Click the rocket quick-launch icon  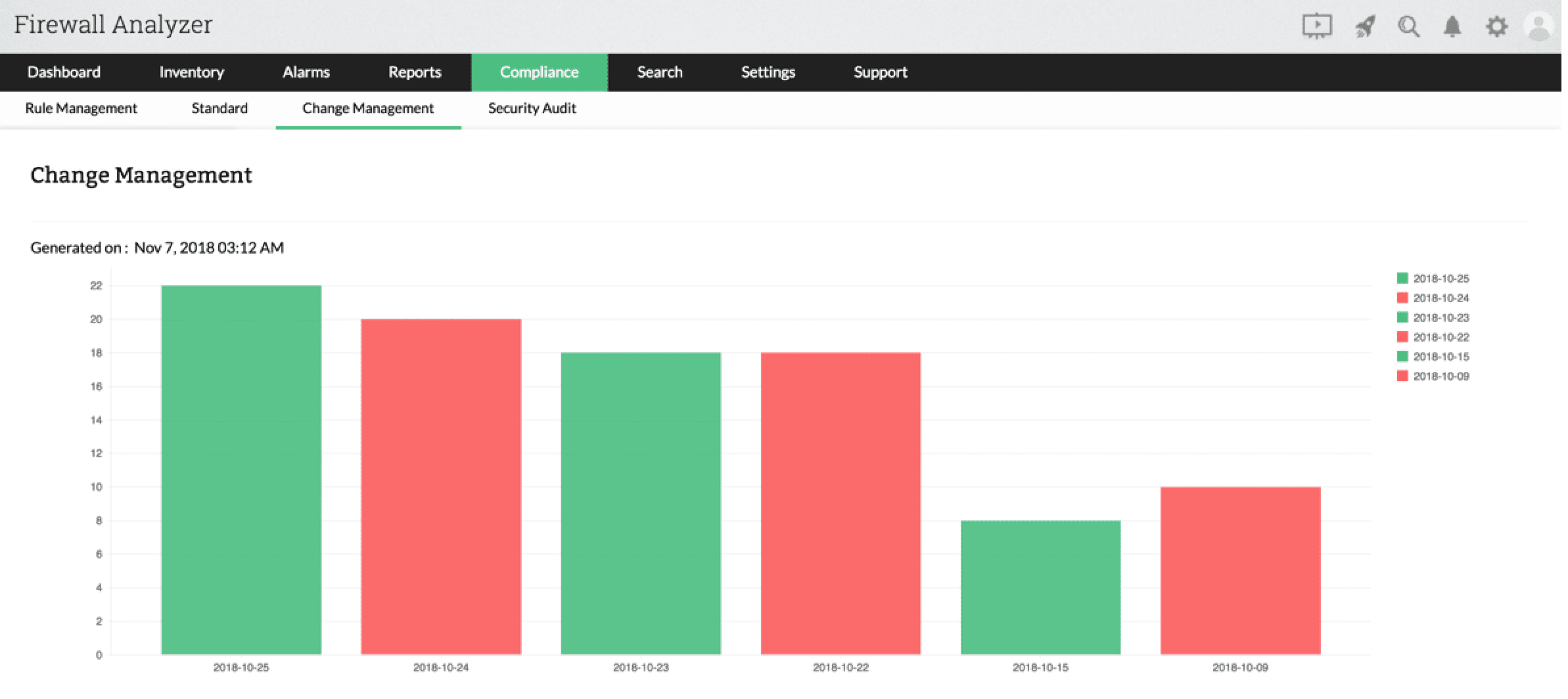coord(1365,26)
